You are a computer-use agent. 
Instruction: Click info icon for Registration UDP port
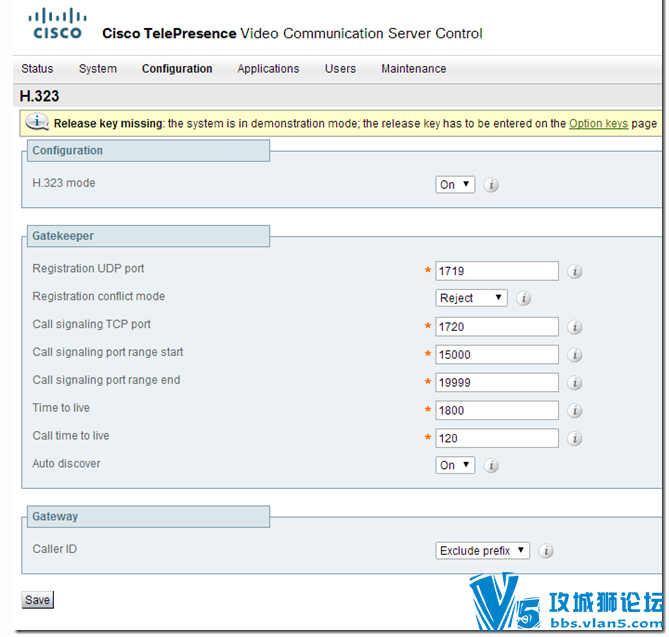pyautogui.click(x=575, y=271)
